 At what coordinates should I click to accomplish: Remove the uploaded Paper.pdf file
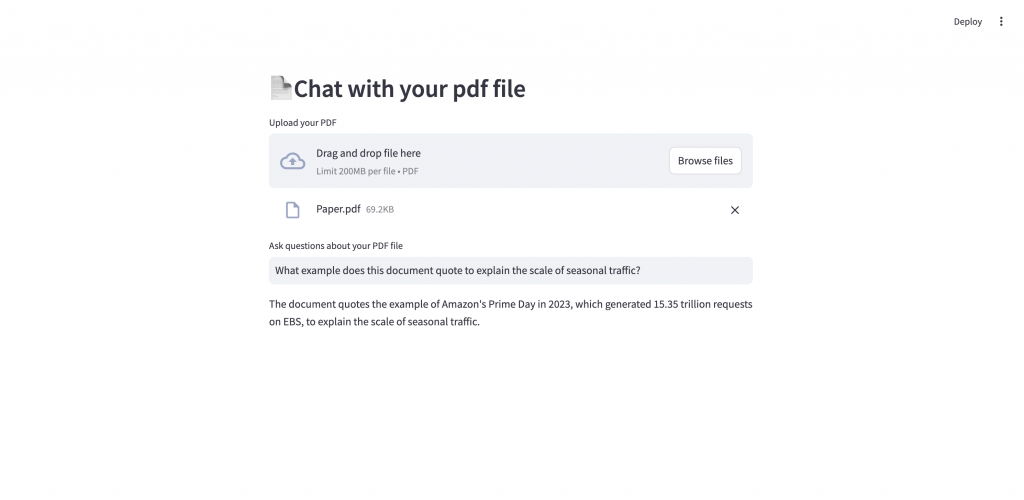(x=735, y=210)
